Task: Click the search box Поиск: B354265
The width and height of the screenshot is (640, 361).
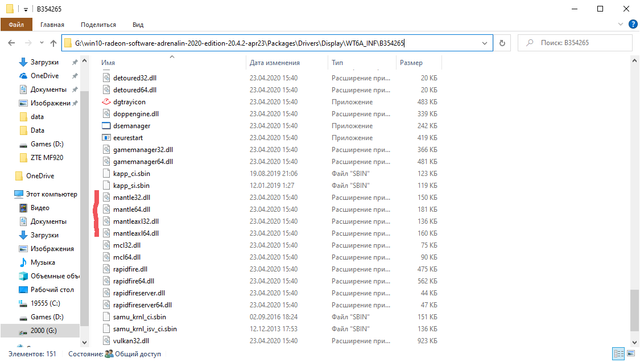Action: (x=575, y=43)
